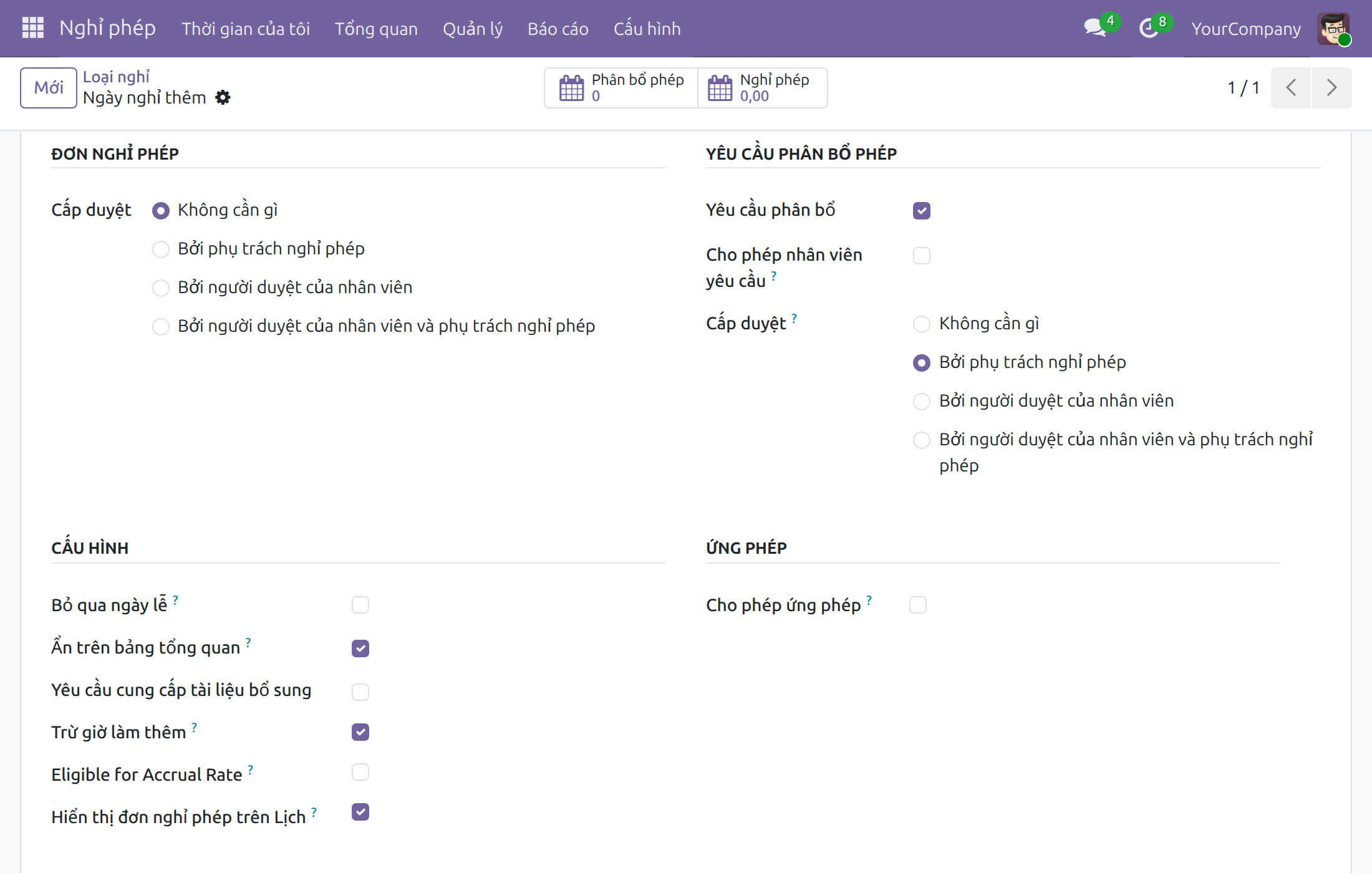Uncheck the Yêu cầu phân bổ checkbox
1372x873 pixels.
tap(921, 211)
